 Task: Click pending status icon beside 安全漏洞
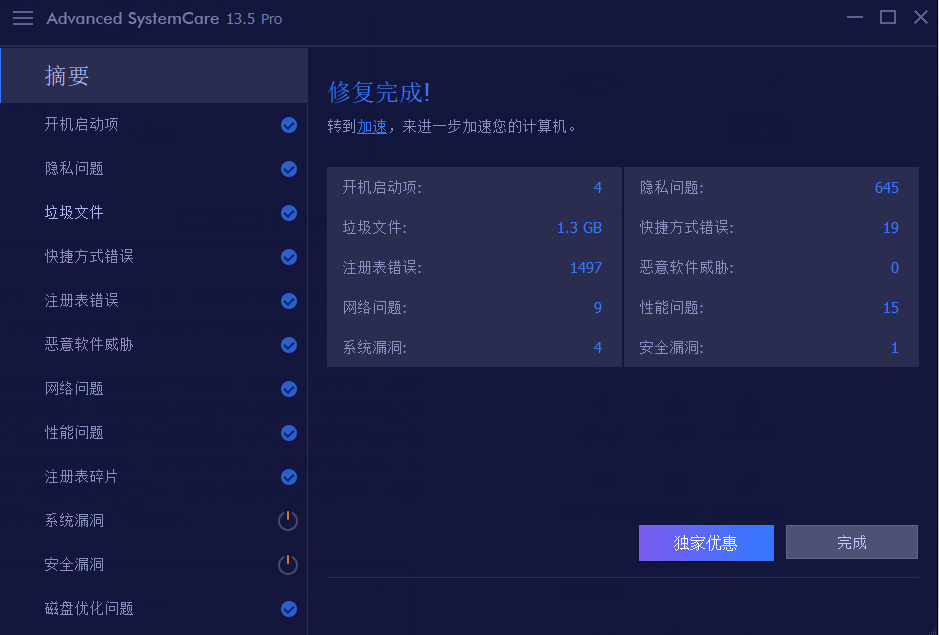[x=288, y=564]
